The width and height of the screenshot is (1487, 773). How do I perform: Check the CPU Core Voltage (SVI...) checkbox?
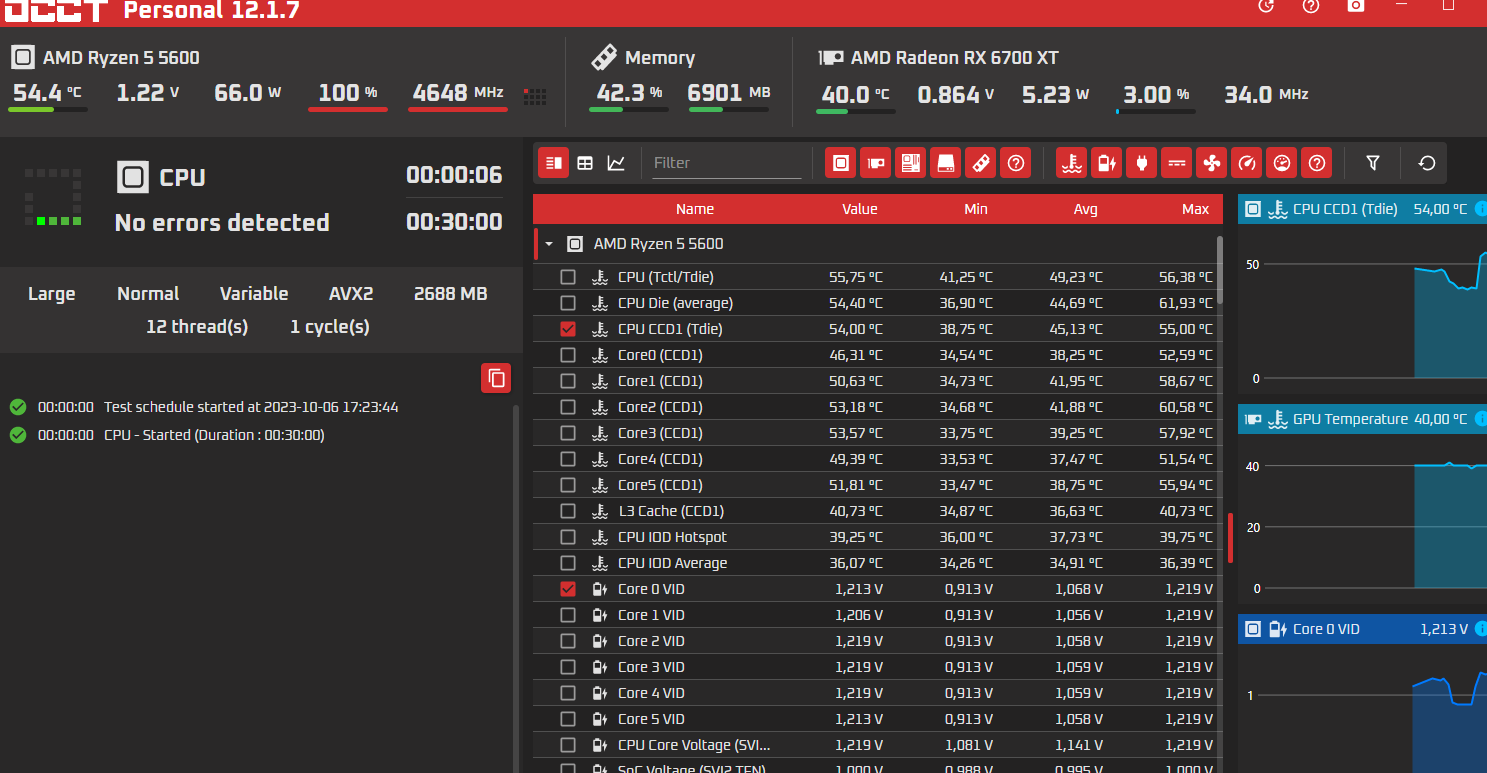coord(568,745)
